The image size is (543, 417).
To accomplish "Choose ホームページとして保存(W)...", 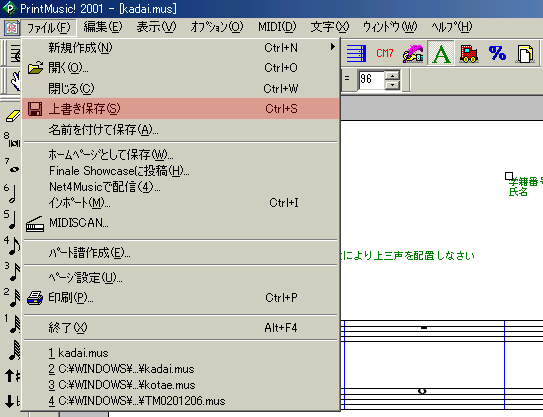I will pyautogui.click(x=180, y=154).
